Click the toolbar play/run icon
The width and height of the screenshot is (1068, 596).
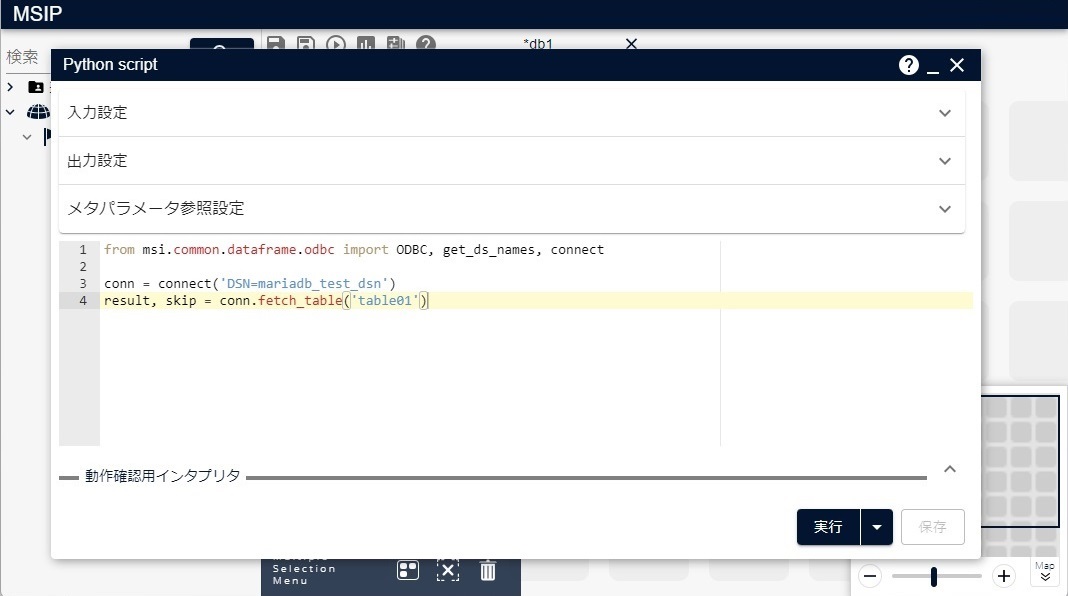335,43
